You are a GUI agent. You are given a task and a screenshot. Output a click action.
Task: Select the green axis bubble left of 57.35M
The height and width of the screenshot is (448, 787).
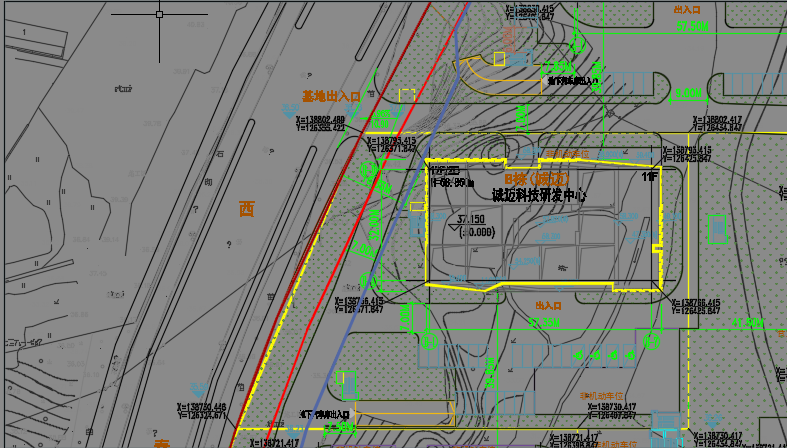tap(430, 342)
